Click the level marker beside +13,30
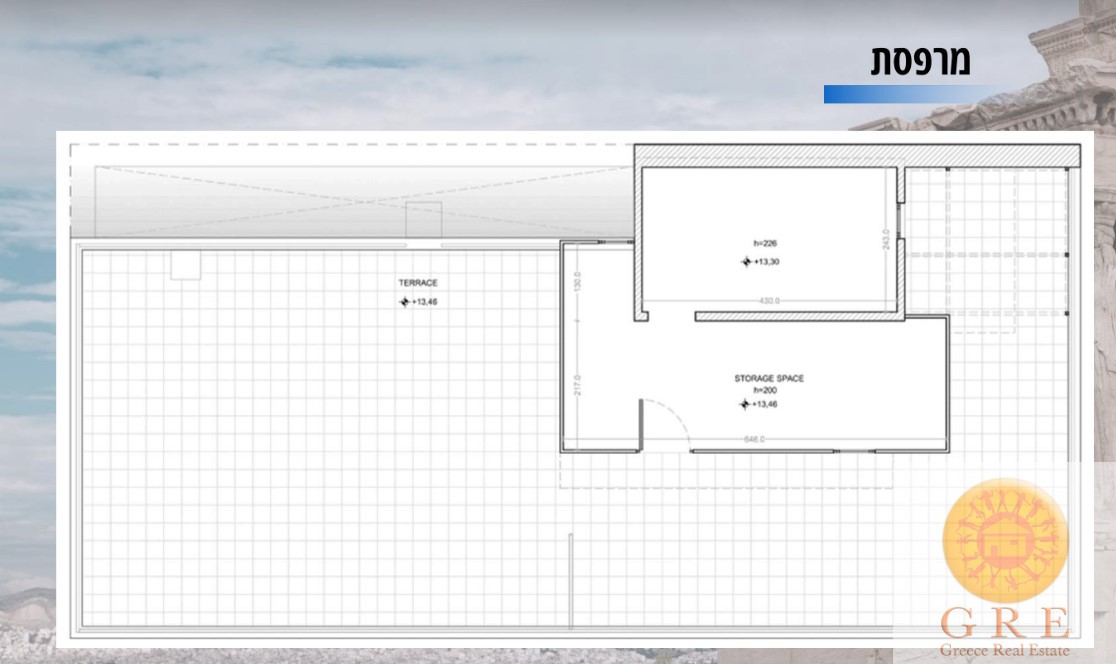This screenshot has width=1116, height=664. click(745, 262)
